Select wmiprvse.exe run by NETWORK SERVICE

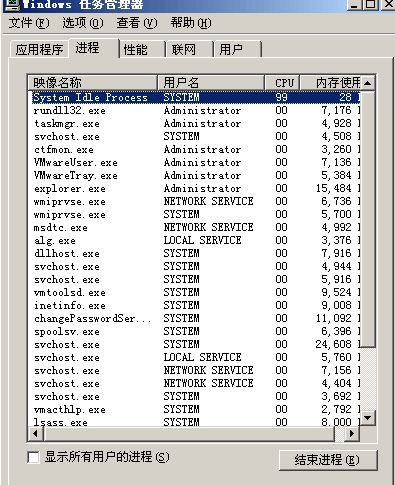coord(196,201)
